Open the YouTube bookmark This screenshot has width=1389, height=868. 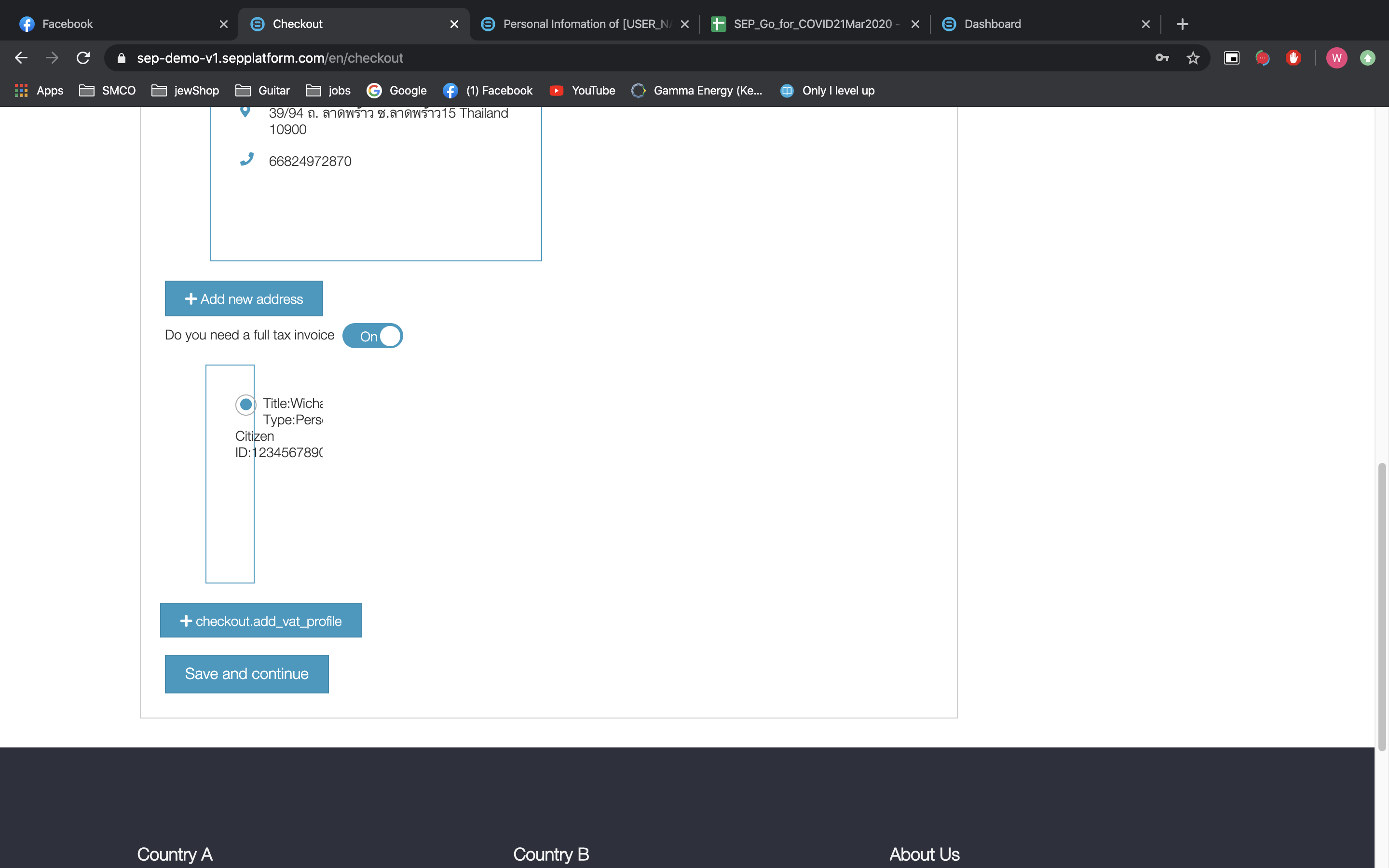pos(582,91)
